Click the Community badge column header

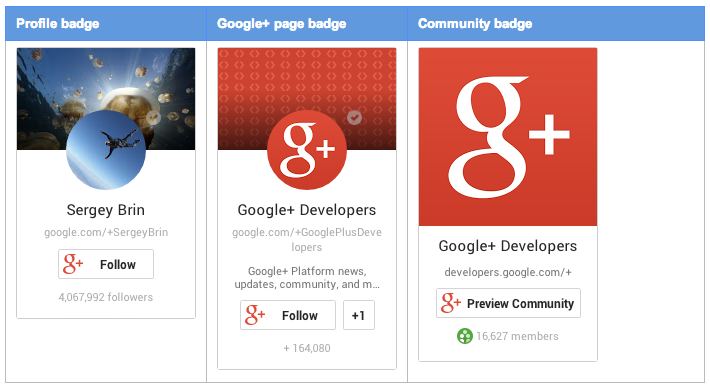click(x=556, y=24)
